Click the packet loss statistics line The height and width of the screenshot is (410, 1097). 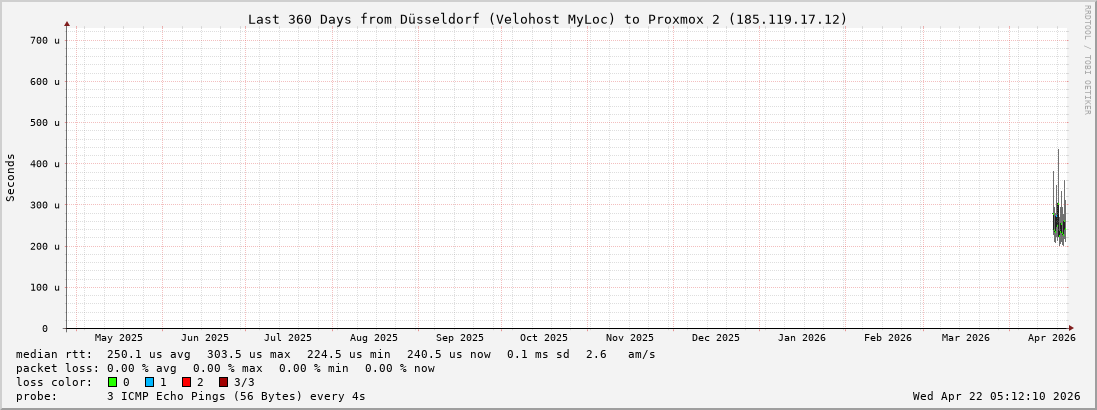point(225,368)
